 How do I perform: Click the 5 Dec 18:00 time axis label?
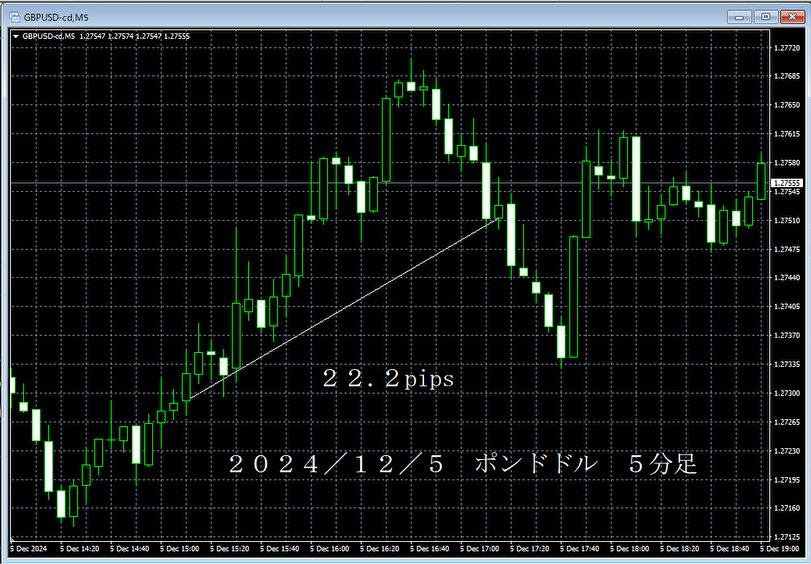click(630, 549)
